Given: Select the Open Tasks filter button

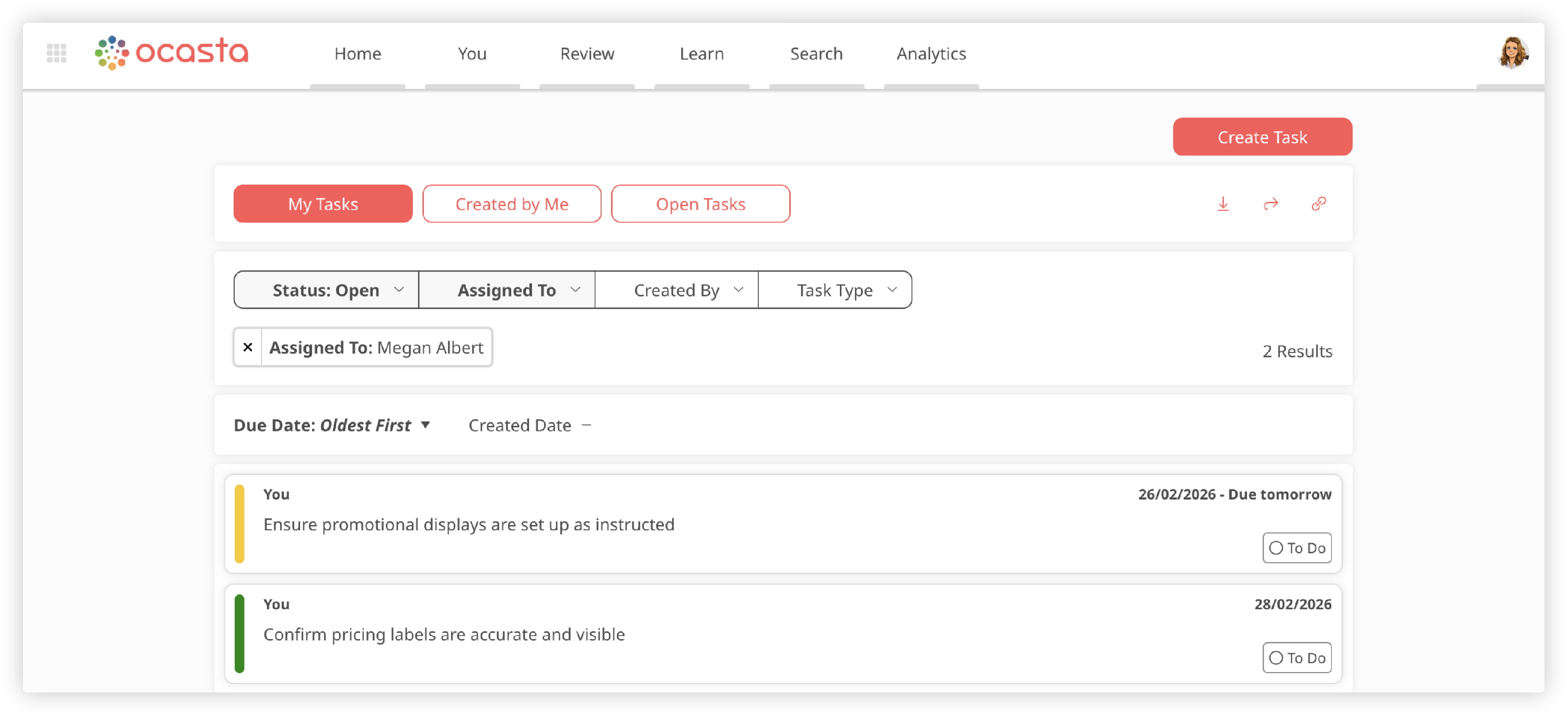Looking at the screenshot, I should [x=700, y=204].
